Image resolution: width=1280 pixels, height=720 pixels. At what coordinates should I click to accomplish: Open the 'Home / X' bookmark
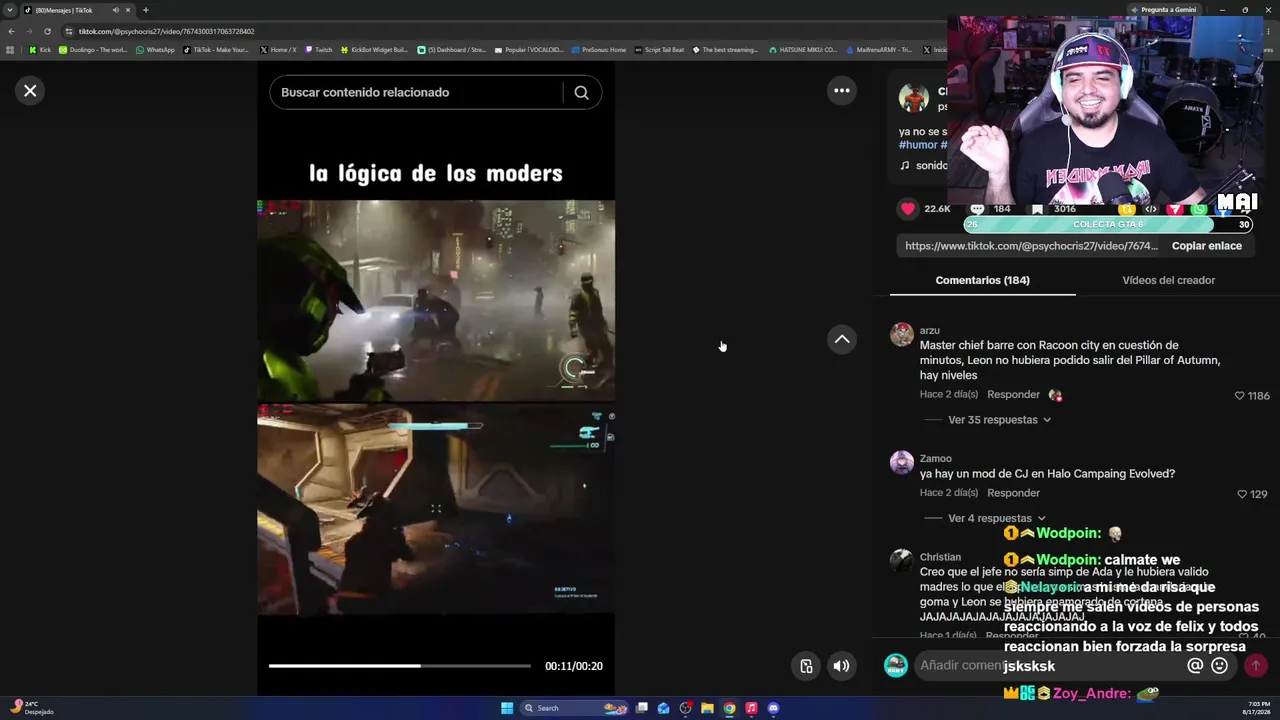[x=278, y=49]
